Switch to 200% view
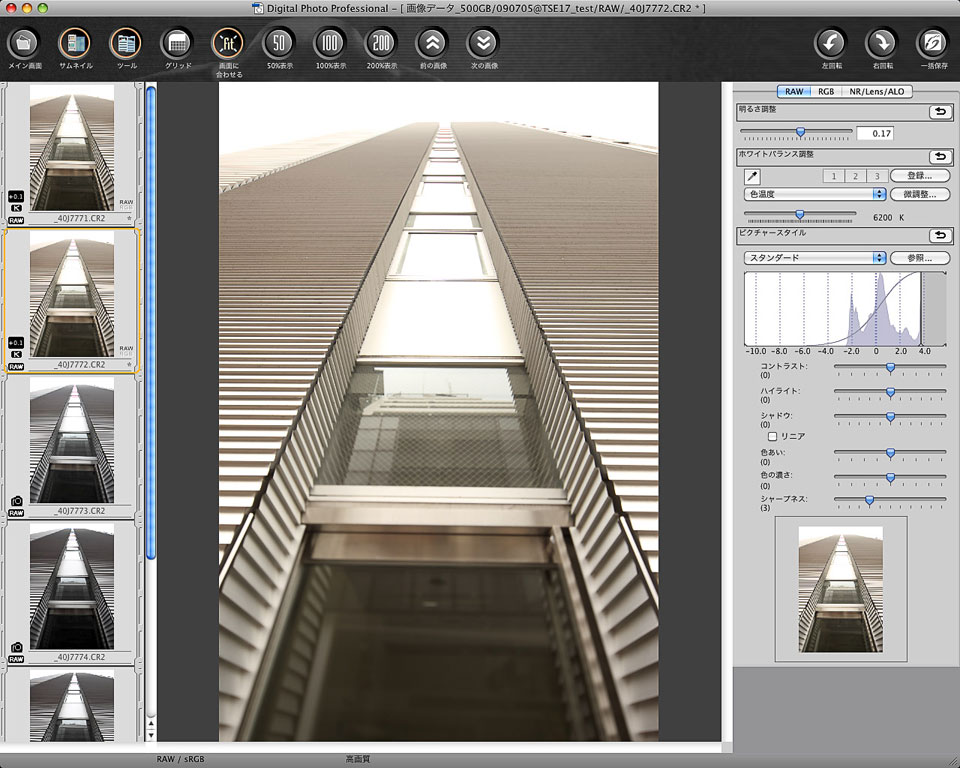 point(381,44)
